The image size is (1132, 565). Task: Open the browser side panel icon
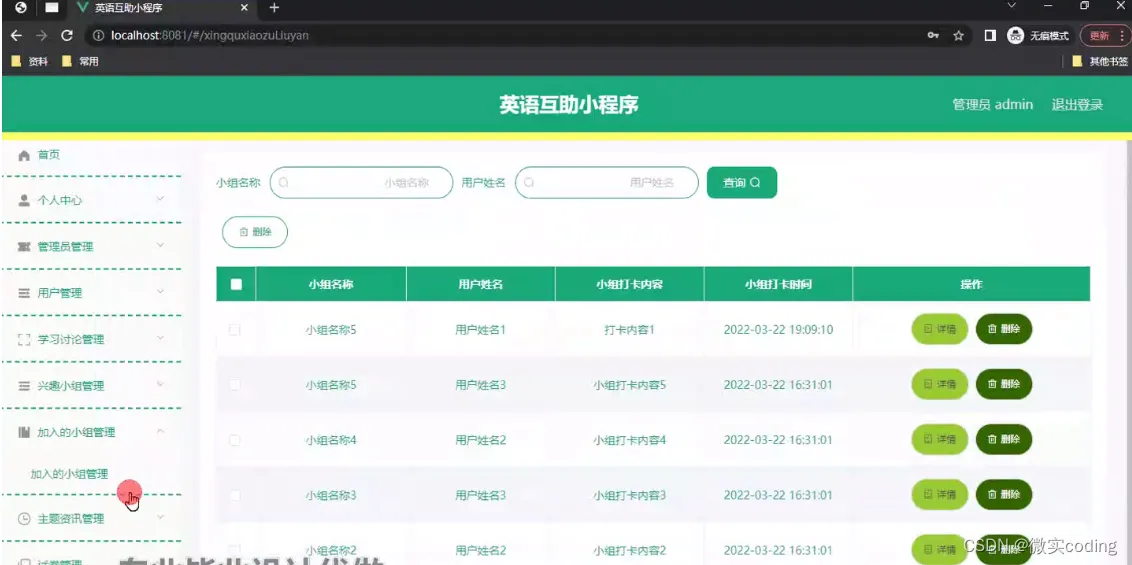pyautogui.click(x=990, y=35)
